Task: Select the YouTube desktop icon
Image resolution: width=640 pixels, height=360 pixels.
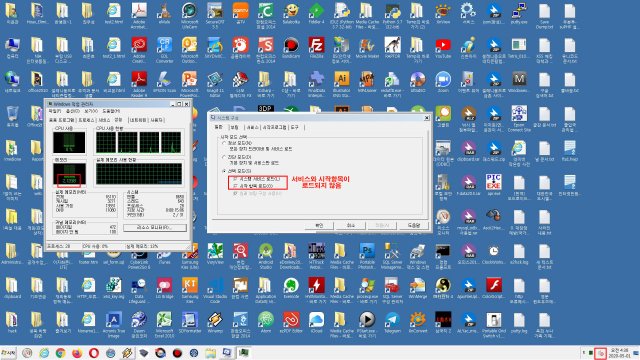Action: (x=443, y=45)
